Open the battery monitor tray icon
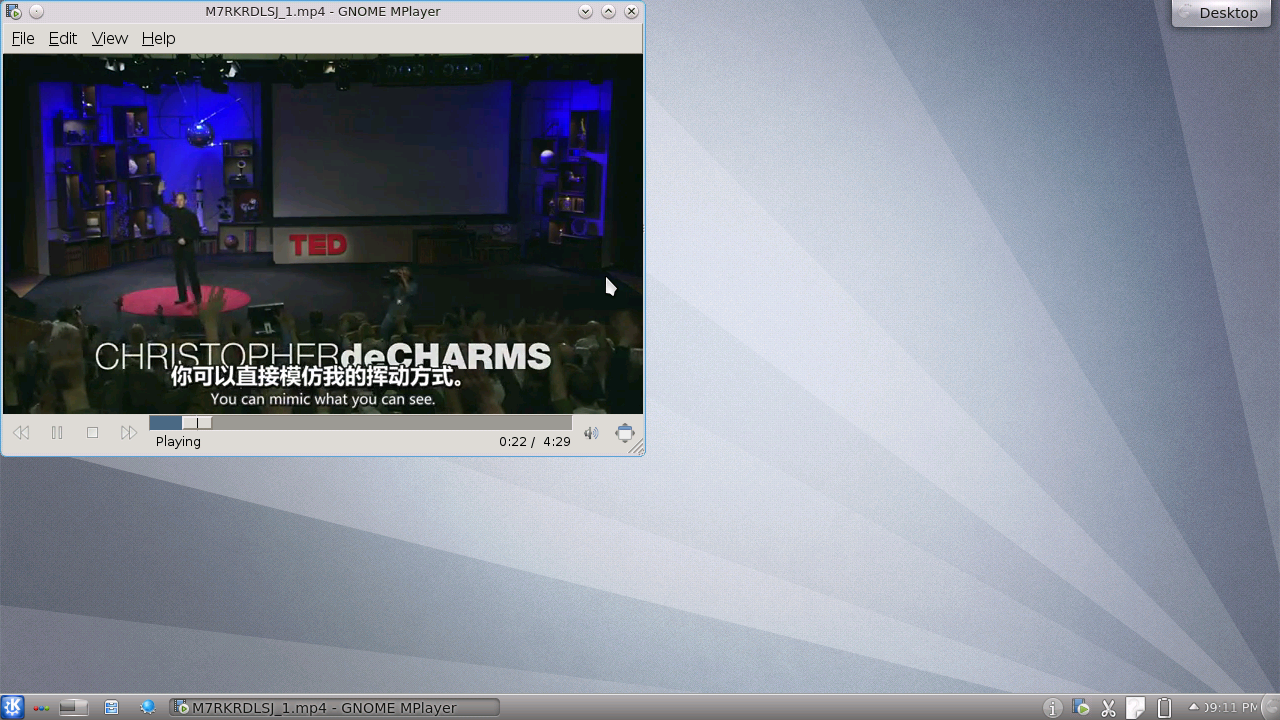Viewport: 1280px width, 720px height. click(x=1163, y=708)
